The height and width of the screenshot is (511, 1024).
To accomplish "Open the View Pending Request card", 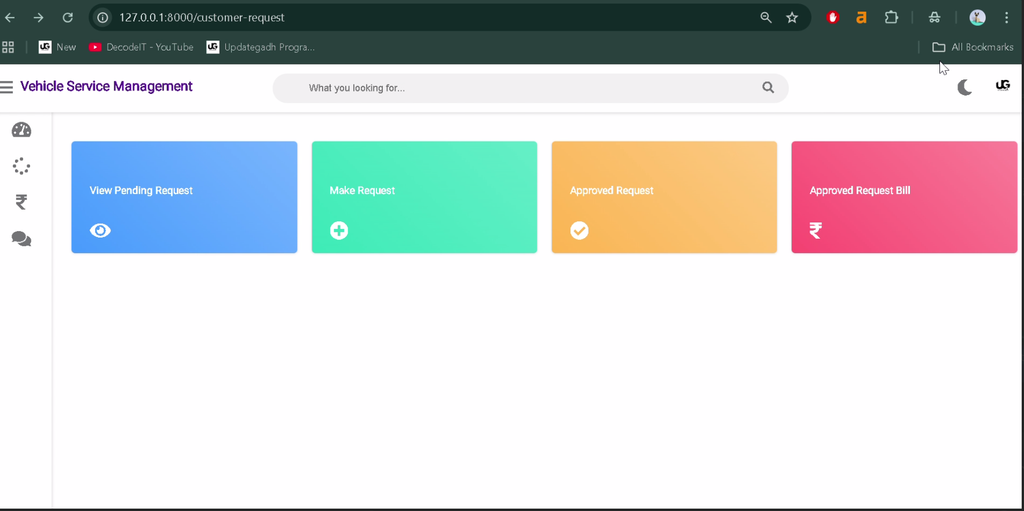I will point(184,197).
